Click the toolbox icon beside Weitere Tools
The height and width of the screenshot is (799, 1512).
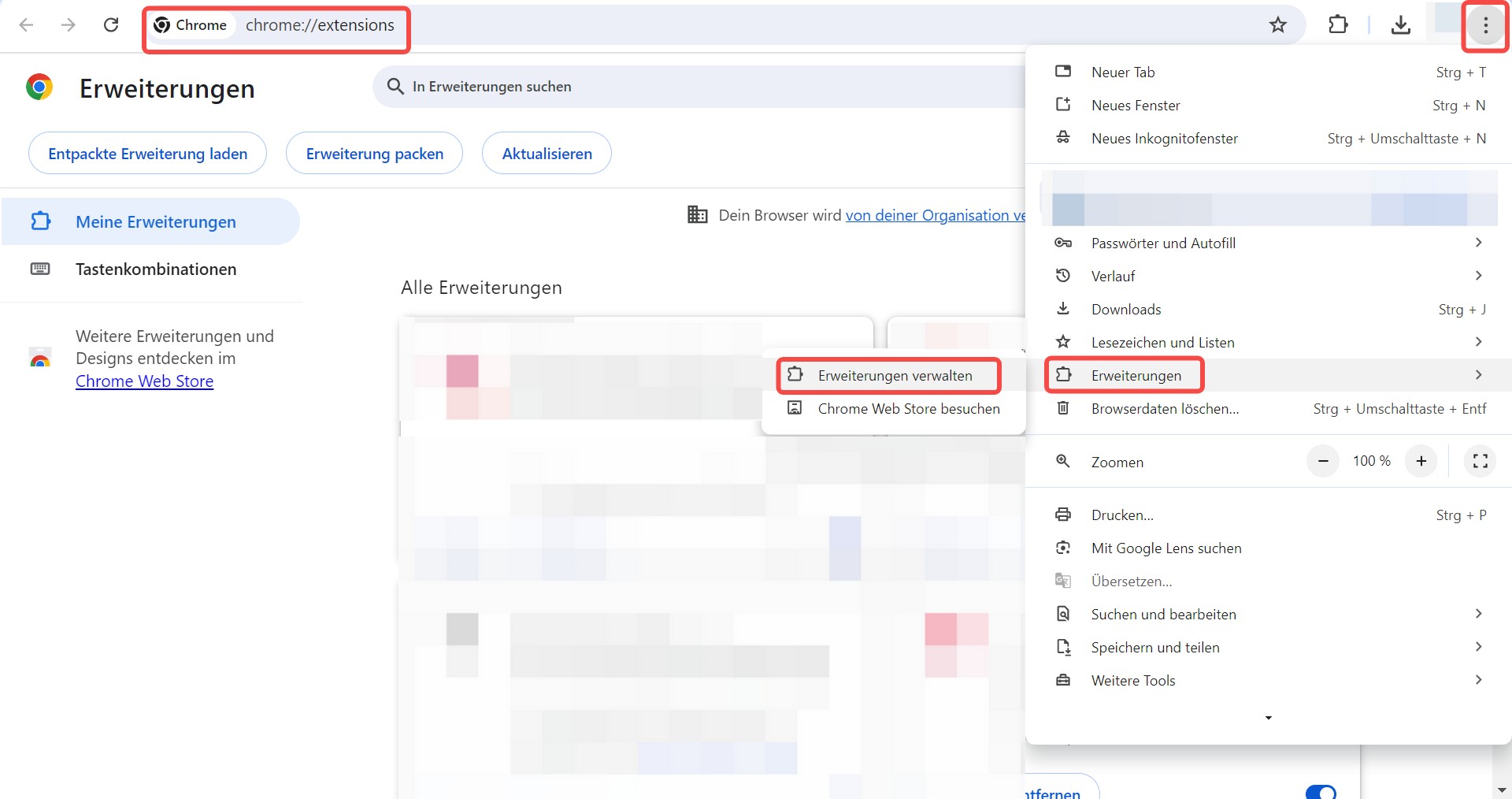(1063, 680)
